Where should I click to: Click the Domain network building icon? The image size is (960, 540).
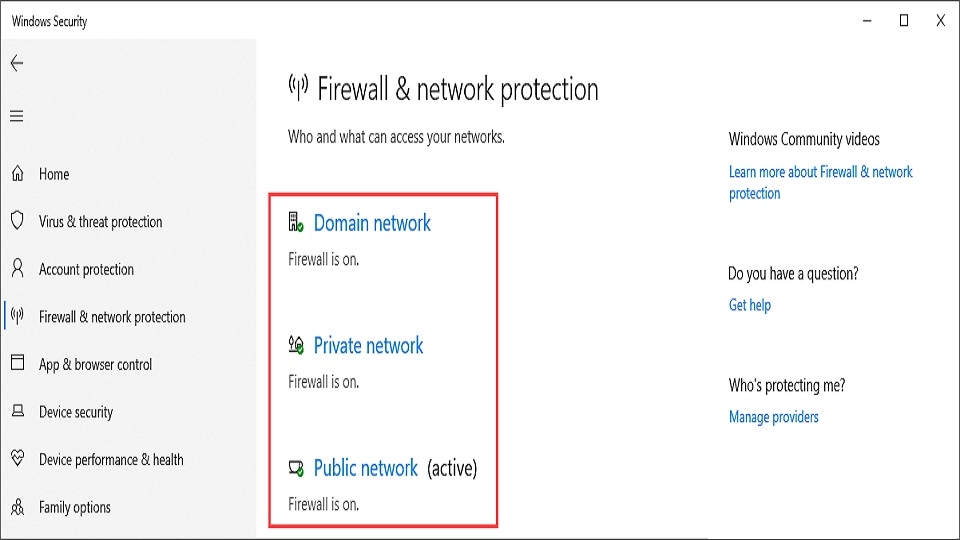[x=296, y=222]
